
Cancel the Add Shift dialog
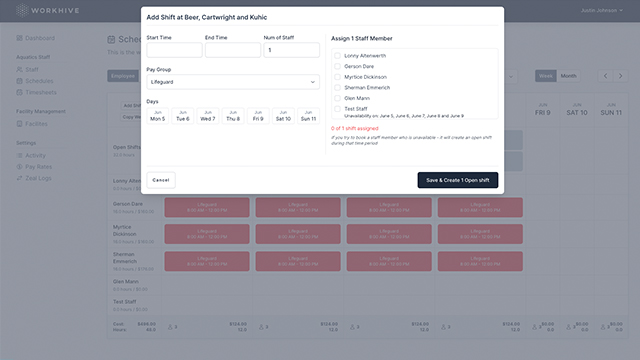[161, 180]
